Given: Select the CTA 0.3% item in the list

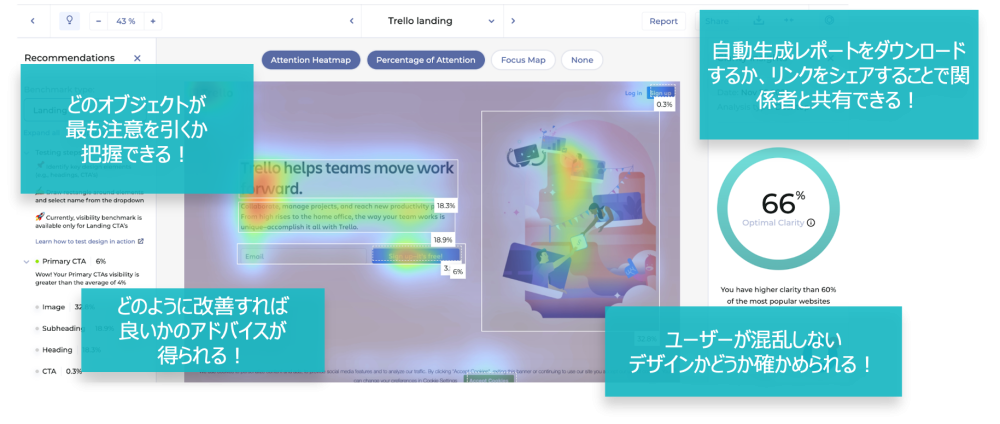Looking at the screenshot, I should (50, 371).
